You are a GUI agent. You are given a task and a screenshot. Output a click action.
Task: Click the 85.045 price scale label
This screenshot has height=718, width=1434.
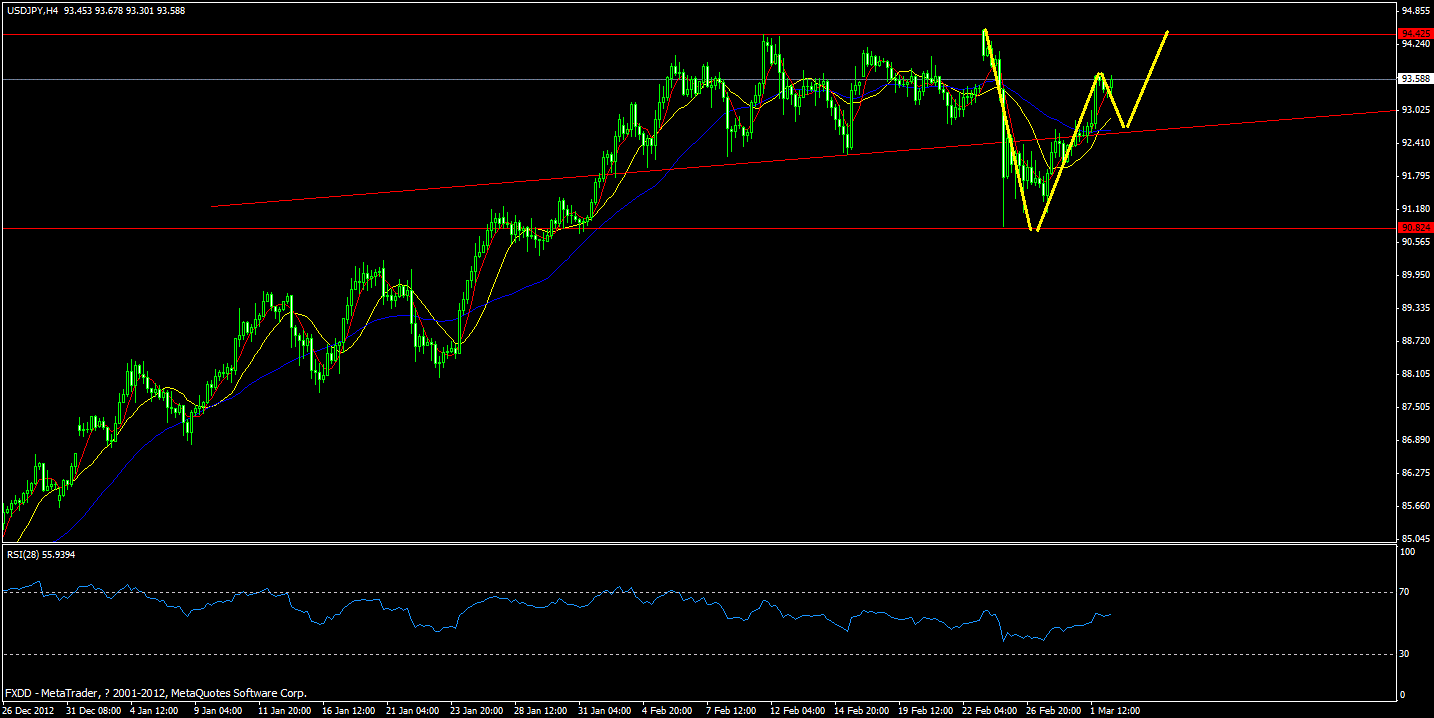(x=1416, y=538)
